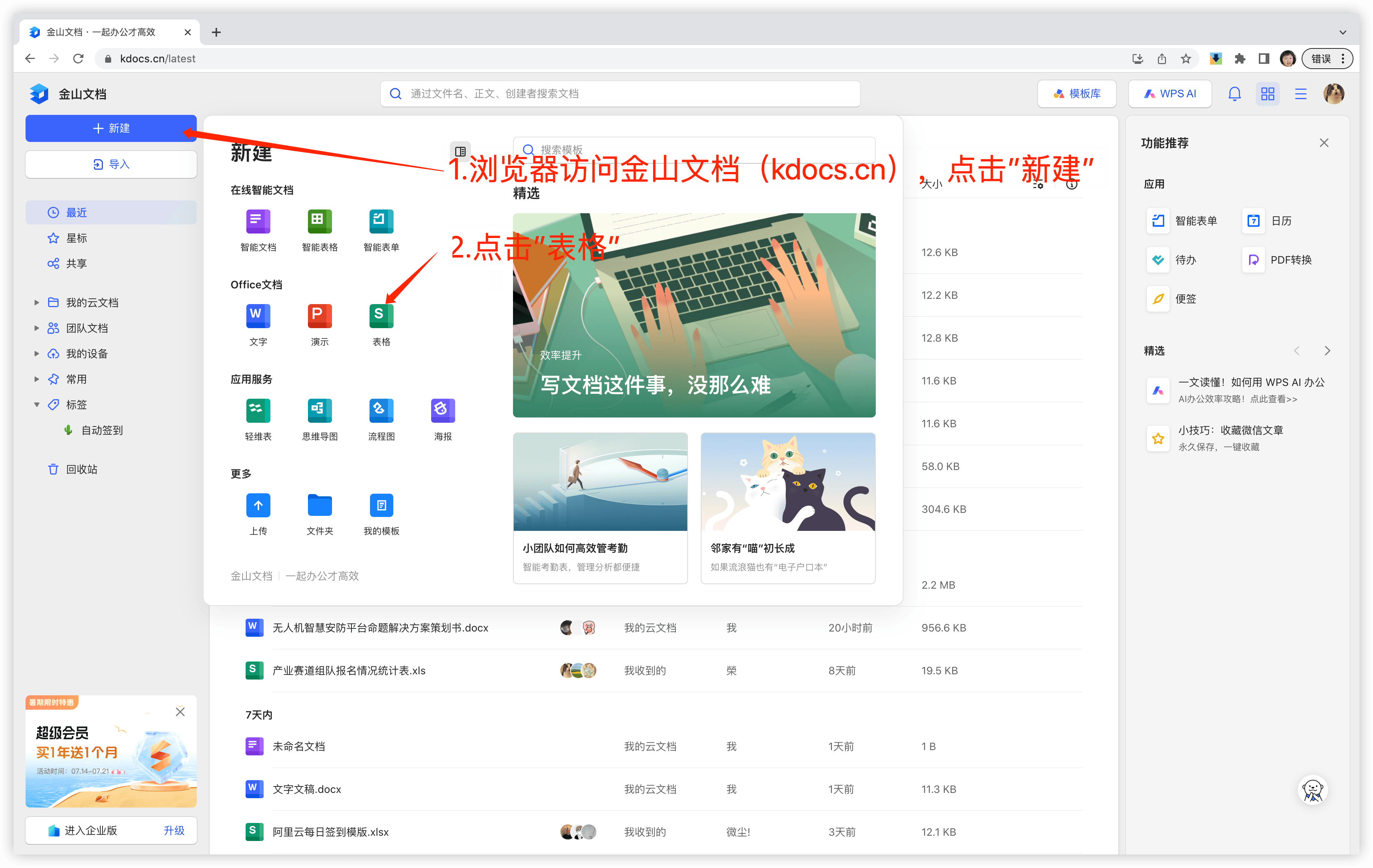The width and height of the screenshot is (1373, 868).
Task: Collapse the 标签 section
Action: [x=37, y=405]
